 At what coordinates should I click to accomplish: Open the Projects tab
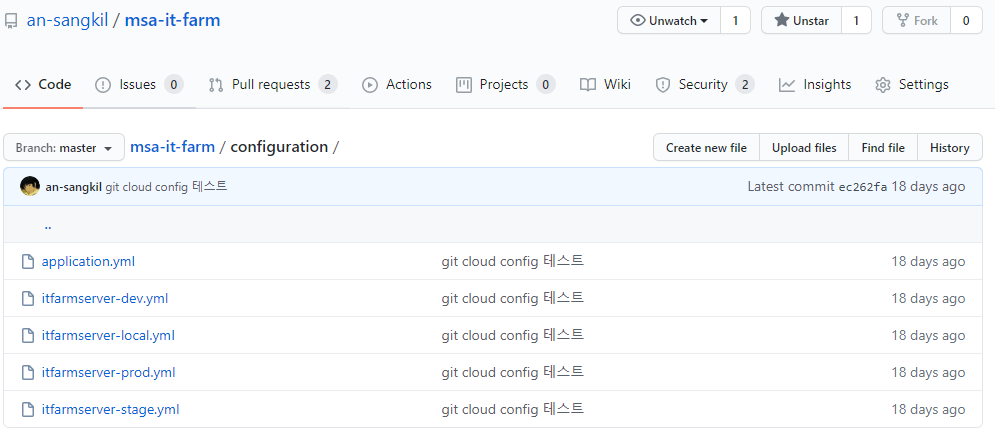[x=506, y=84]
